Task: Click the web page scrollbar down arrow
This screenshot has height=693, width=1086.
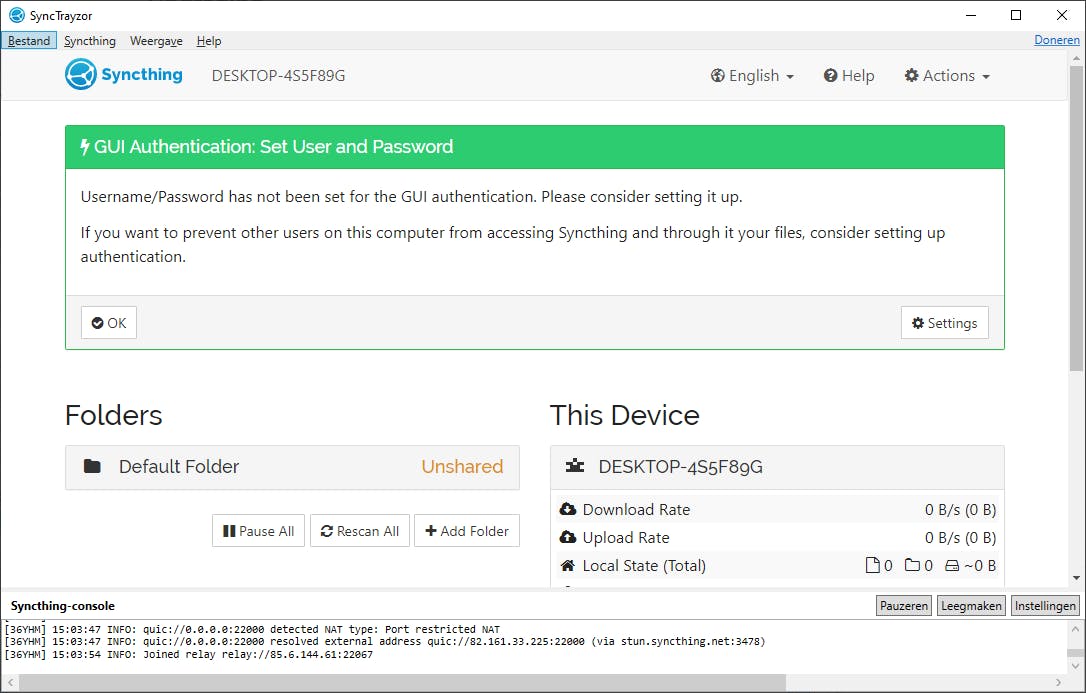Action: pyautogui.click(x=1076, y=578)
